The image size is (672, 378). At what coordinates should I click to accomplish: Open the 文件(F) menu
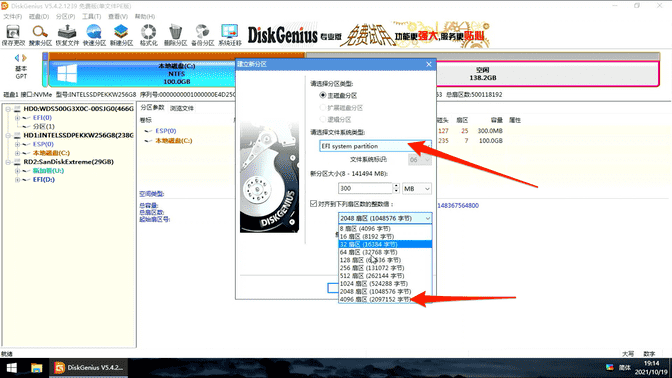coord(12,16)
